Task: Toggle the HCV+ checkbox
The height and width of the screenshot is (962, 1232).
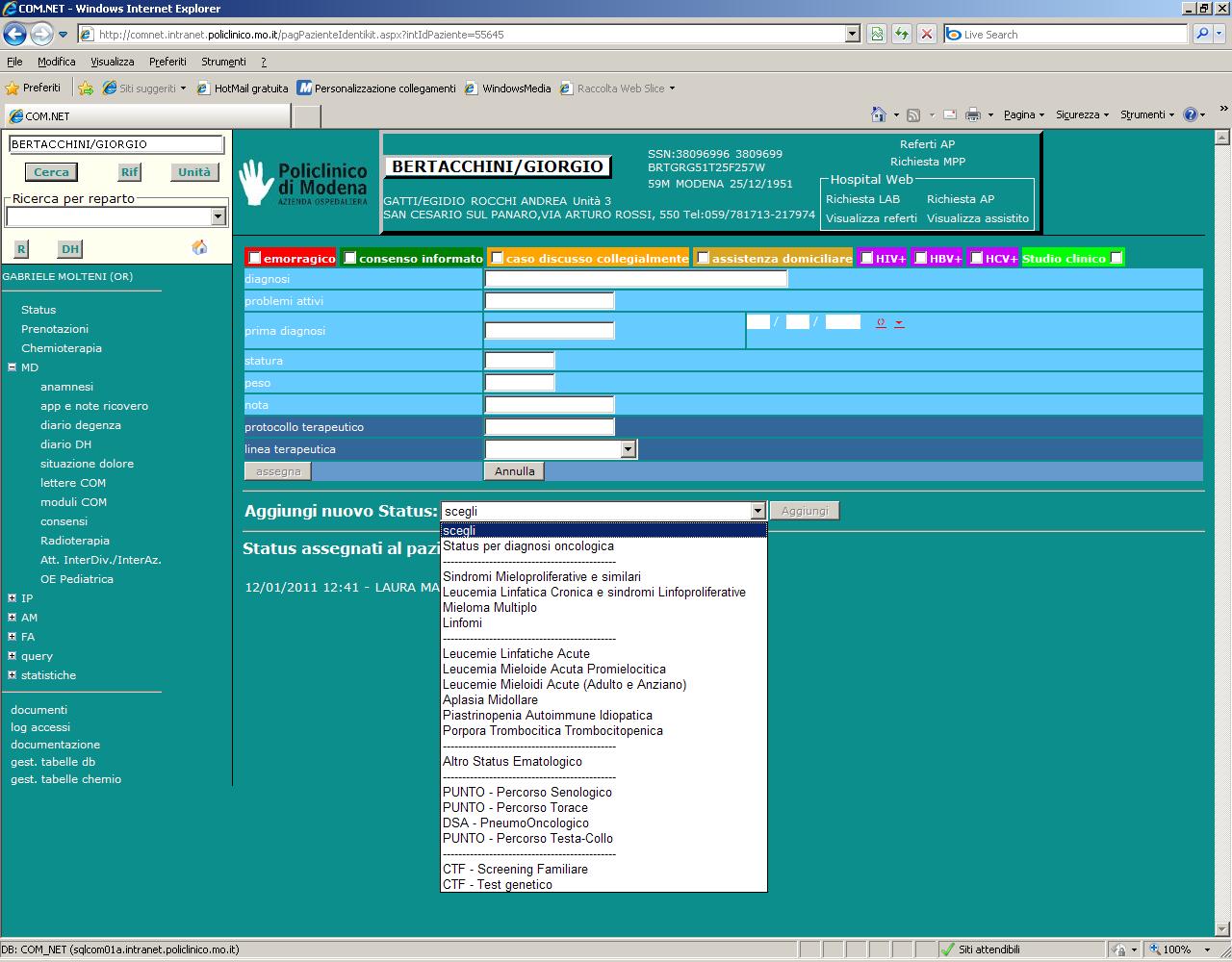Action: (976, 258)
